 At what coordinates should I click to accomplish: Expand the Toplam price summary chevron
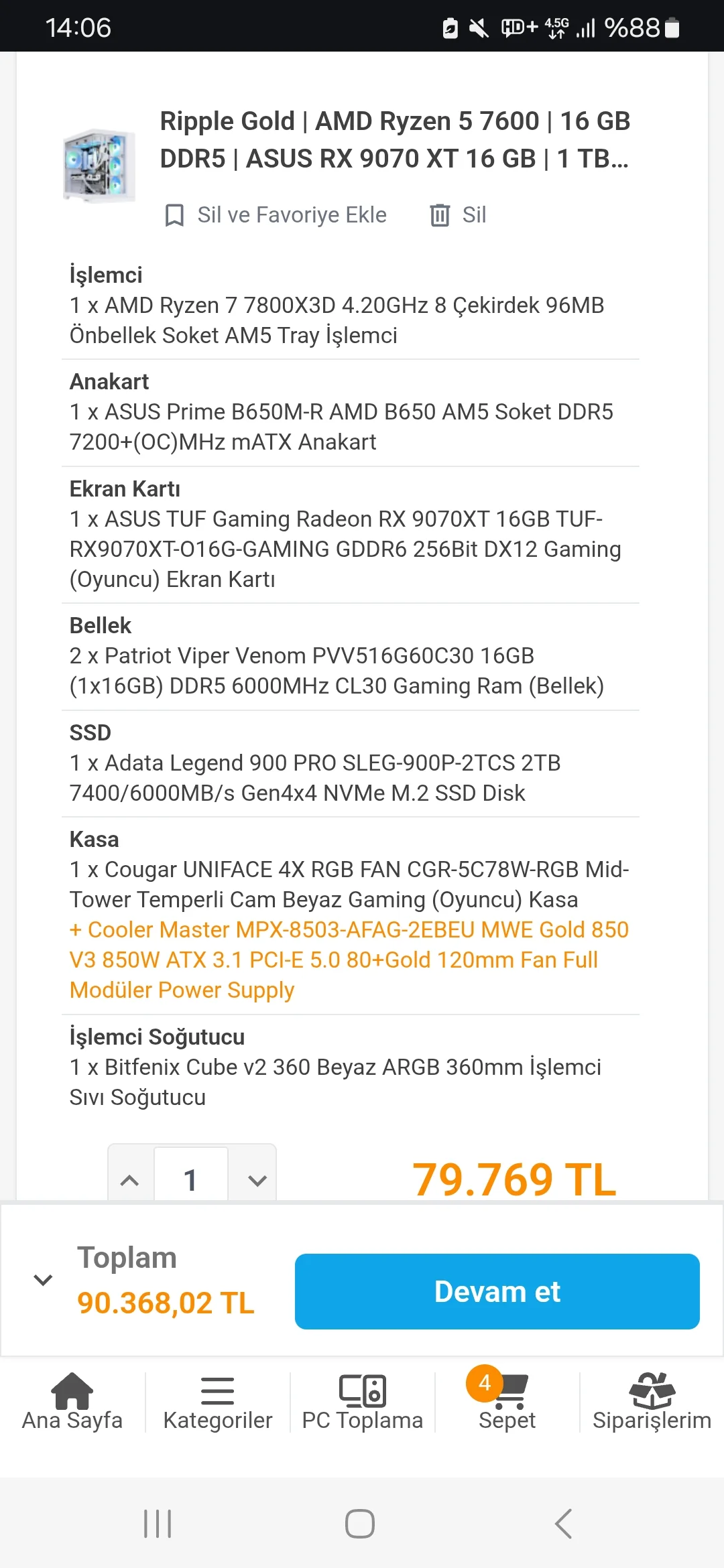43,1280
